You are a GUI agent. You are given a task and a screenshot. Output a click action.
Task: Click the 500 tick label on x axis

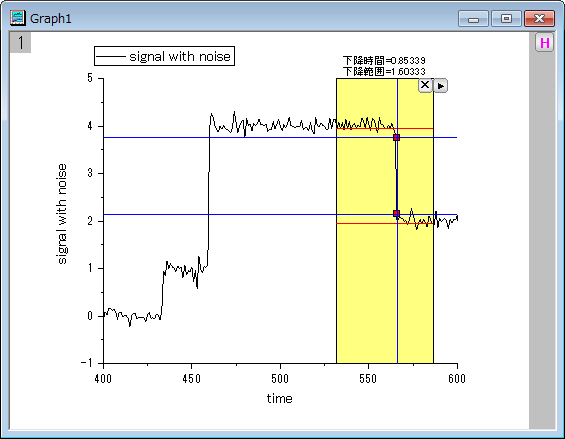(280, 378)
